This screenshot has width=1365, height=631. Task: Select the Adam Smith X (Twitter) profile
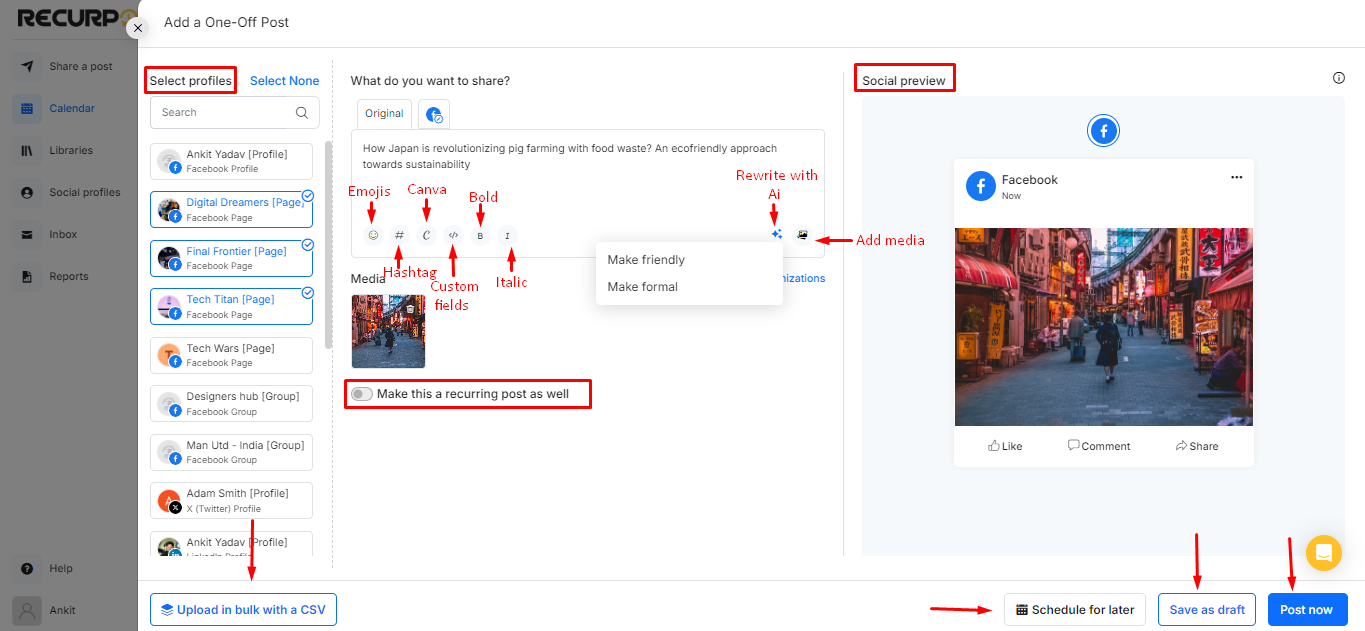pos(231,500)
